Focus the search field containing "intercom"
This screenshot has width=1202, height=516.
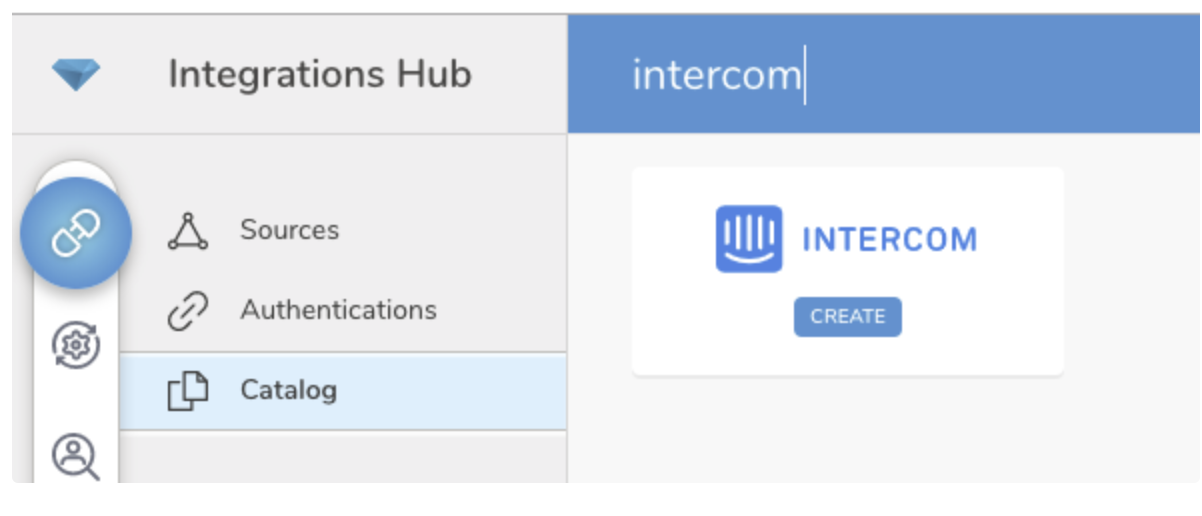coord(716,76)
